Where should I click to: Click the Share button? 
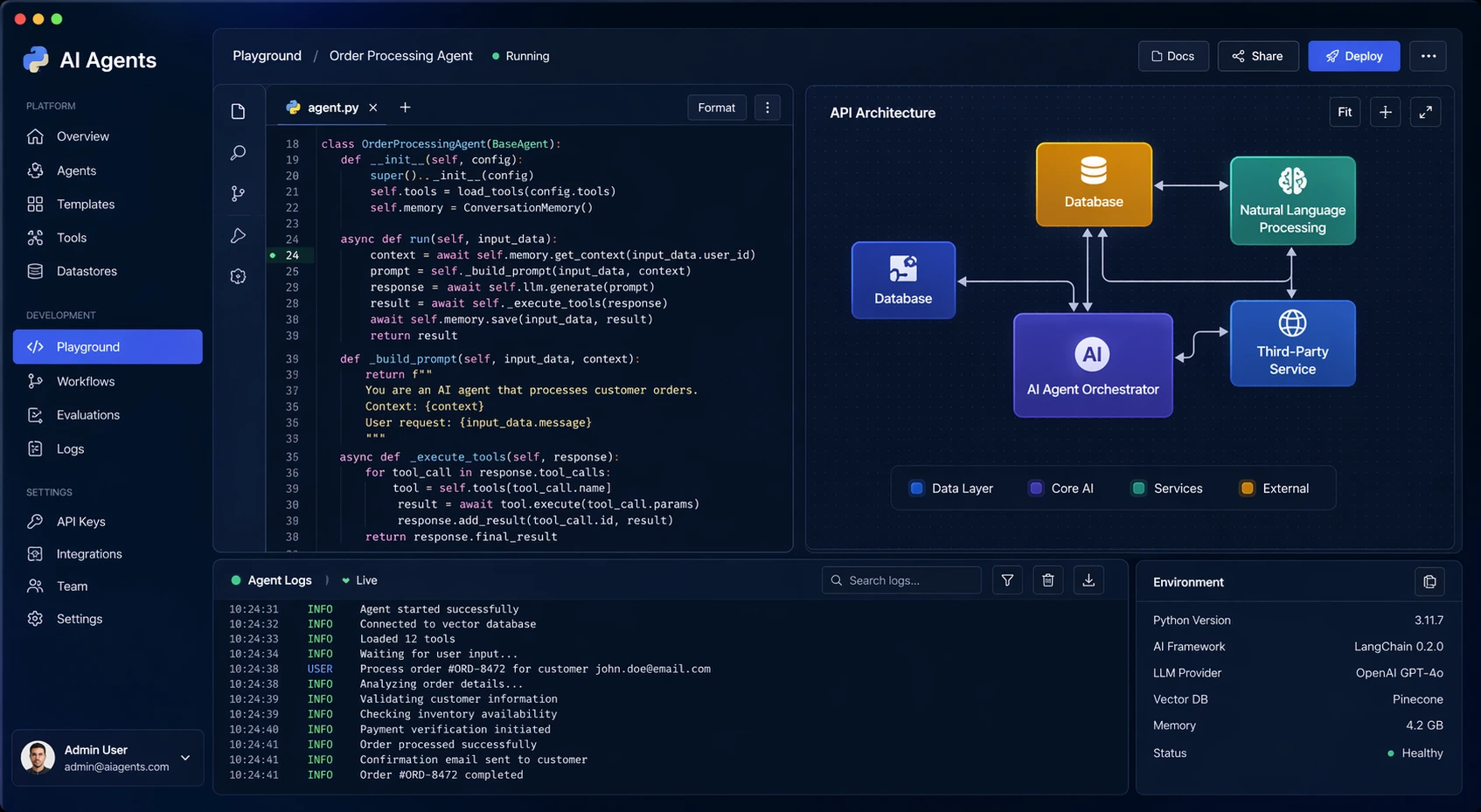pyautogui.click(x=1258, y=56)
